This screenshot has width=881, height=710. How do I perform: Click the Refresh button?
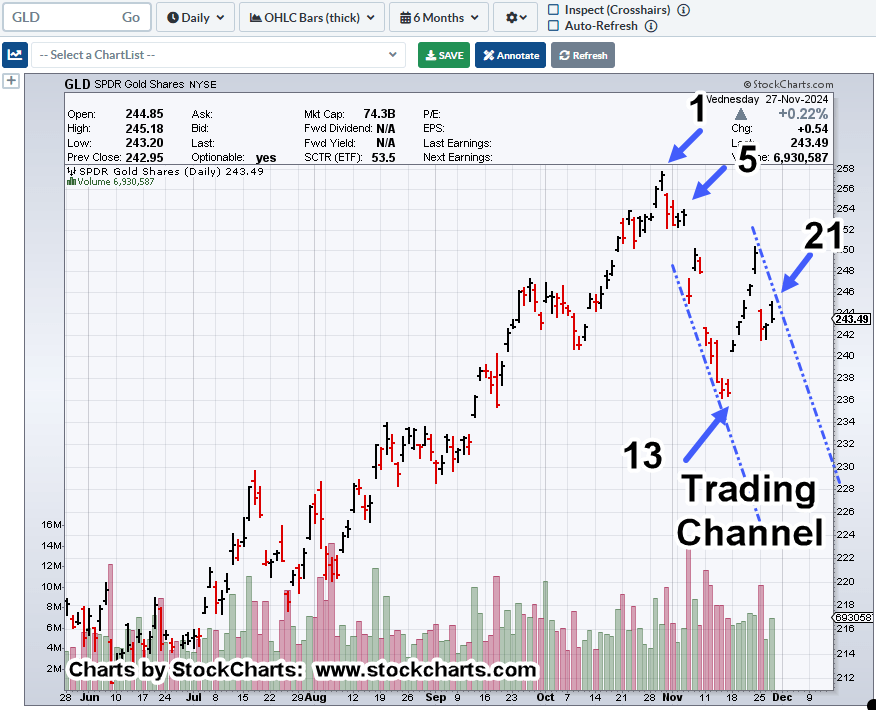click(582, 55)
